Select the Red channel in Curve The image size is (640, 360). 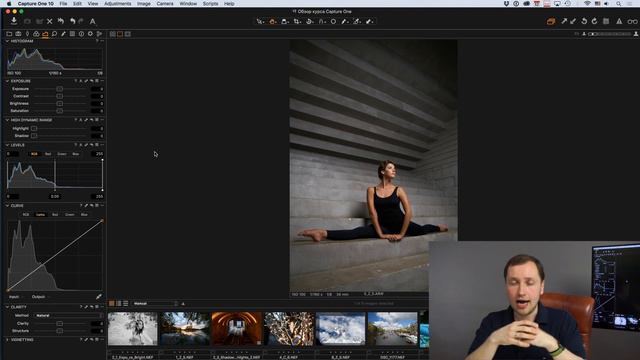[55, 214]
